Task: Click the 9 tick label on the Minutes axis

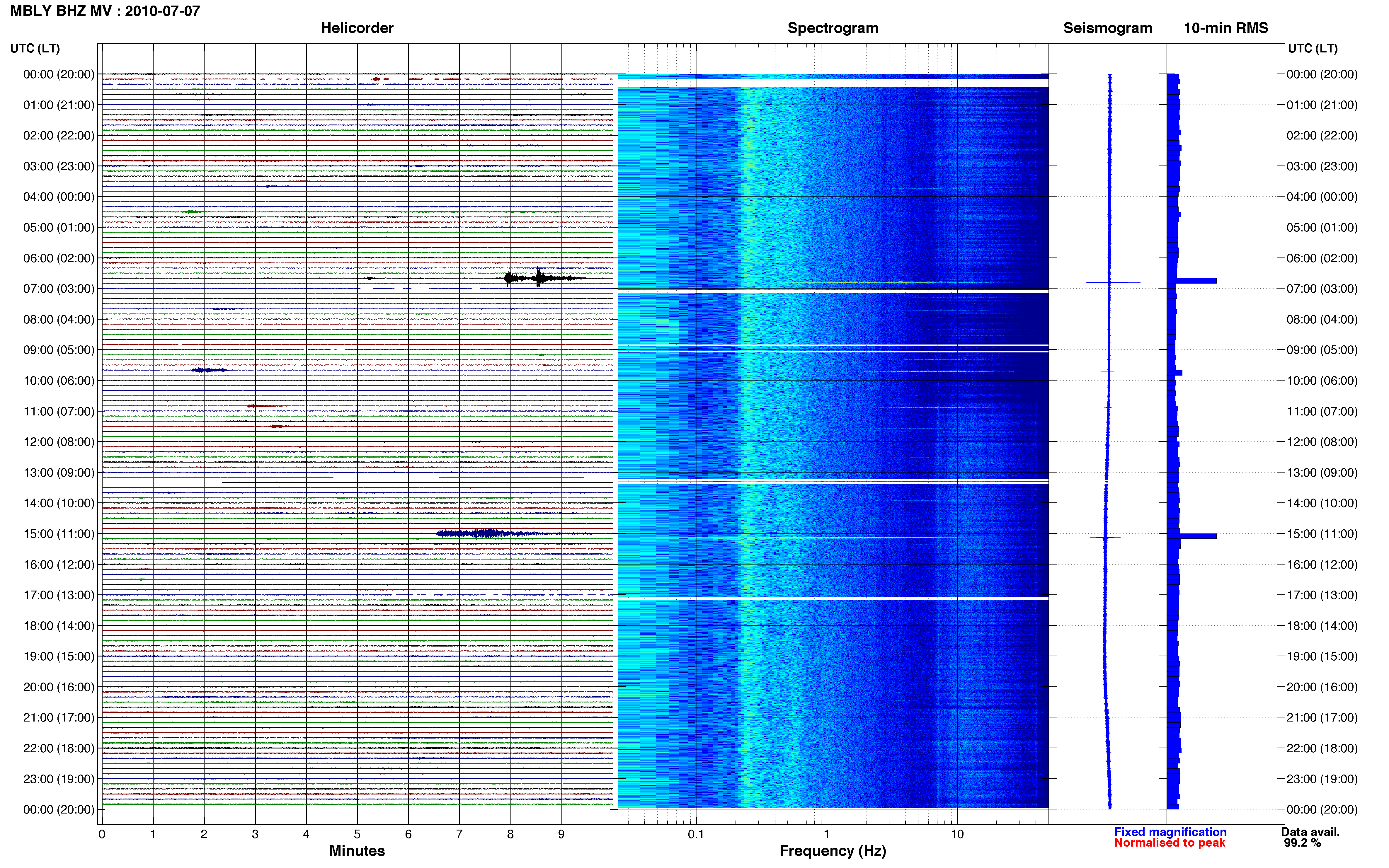Action: click(x=561, y=834)
